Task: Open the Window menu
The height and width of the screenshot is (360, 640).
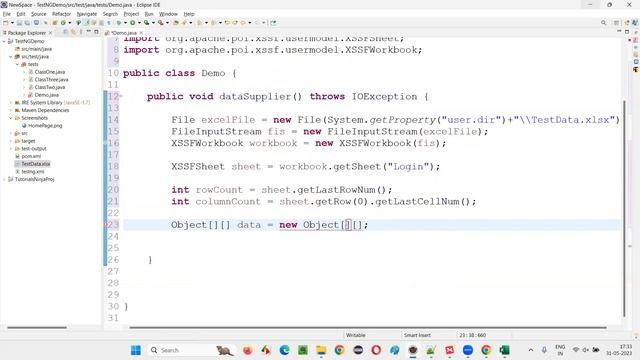Action: [x=168, y=14]
